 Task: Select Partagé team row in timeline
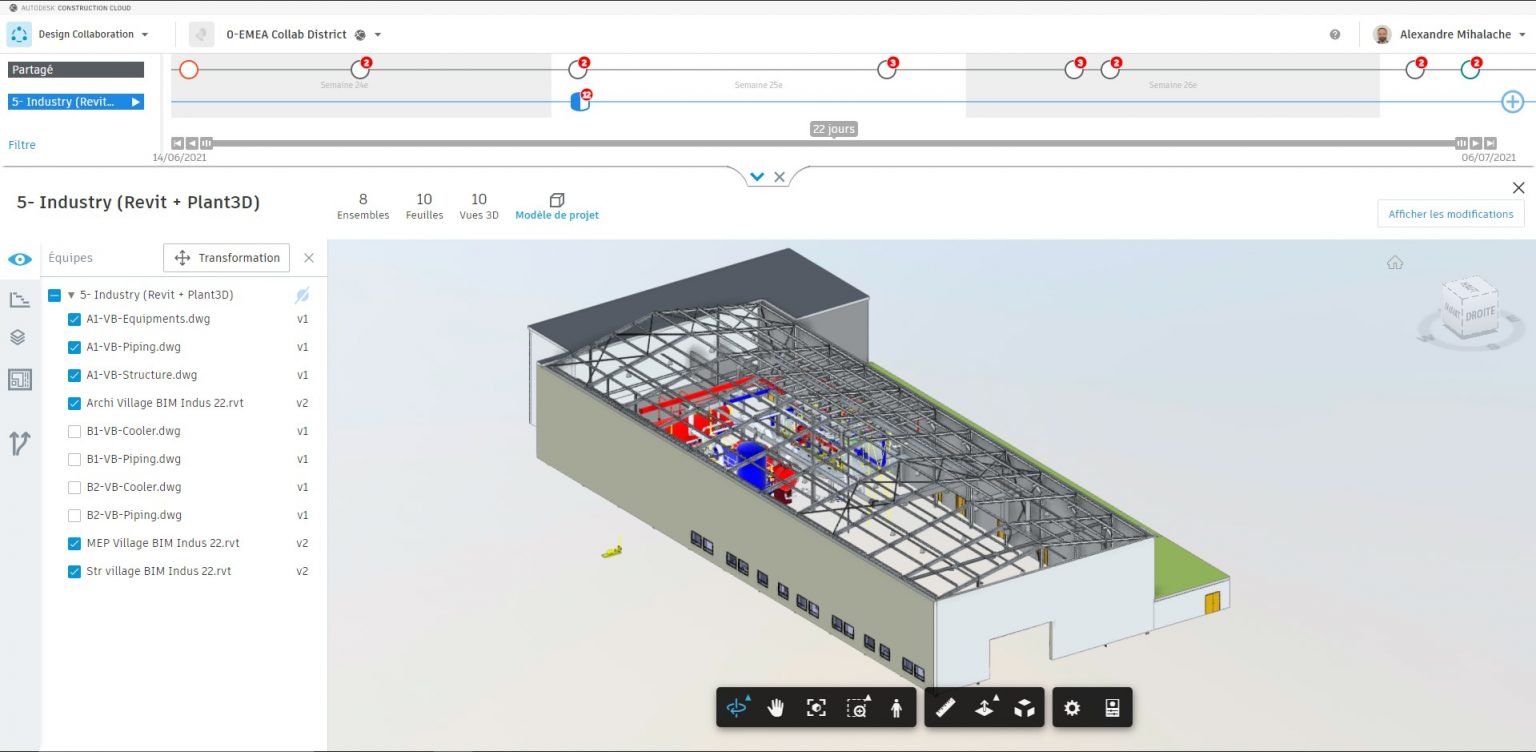pyautogui.click(x=76, y=70)
